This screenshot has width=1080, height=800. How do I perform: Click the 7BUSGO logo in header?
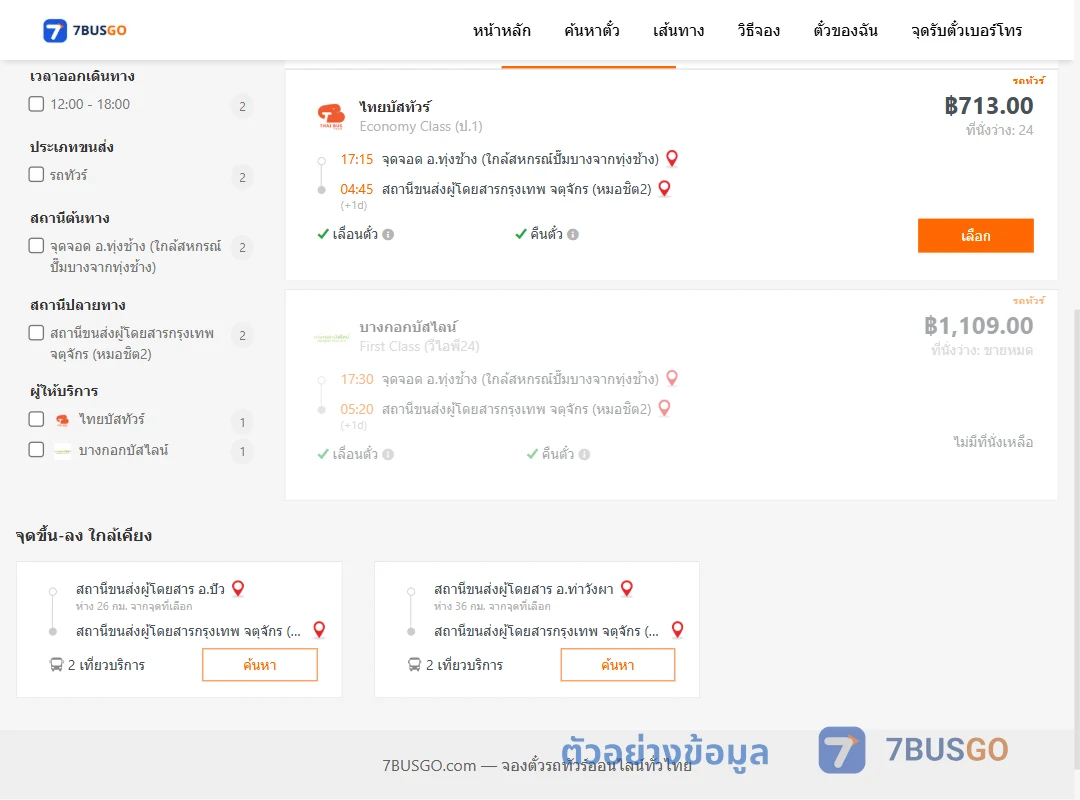[85, 30]
